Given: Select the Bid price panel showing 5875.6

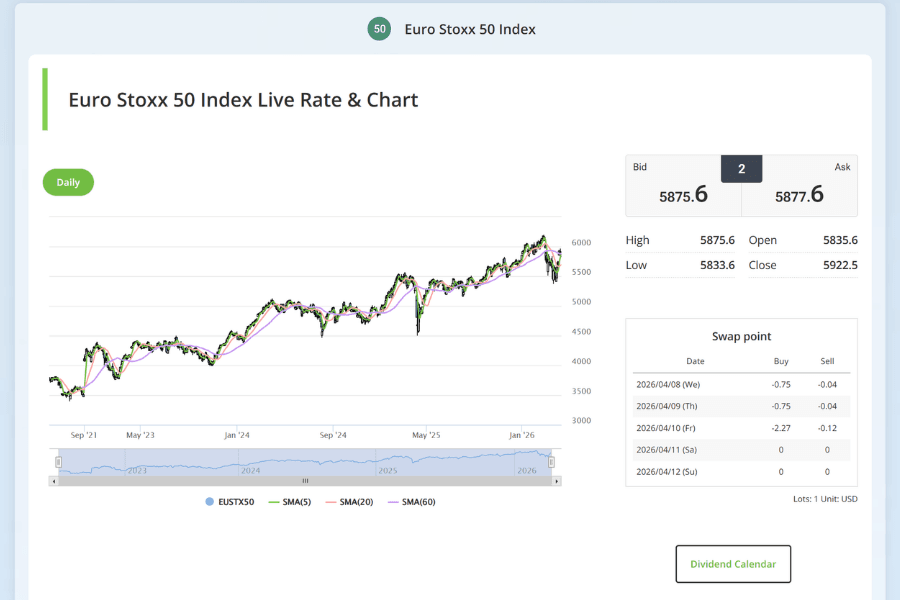Looking at the screenshot, I should point(682,186).
